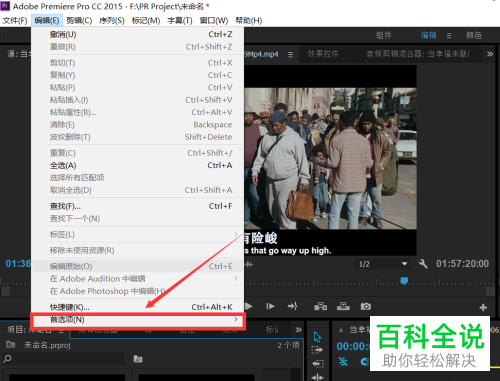Open the 标记(M) menu

[x=146, y=21]
